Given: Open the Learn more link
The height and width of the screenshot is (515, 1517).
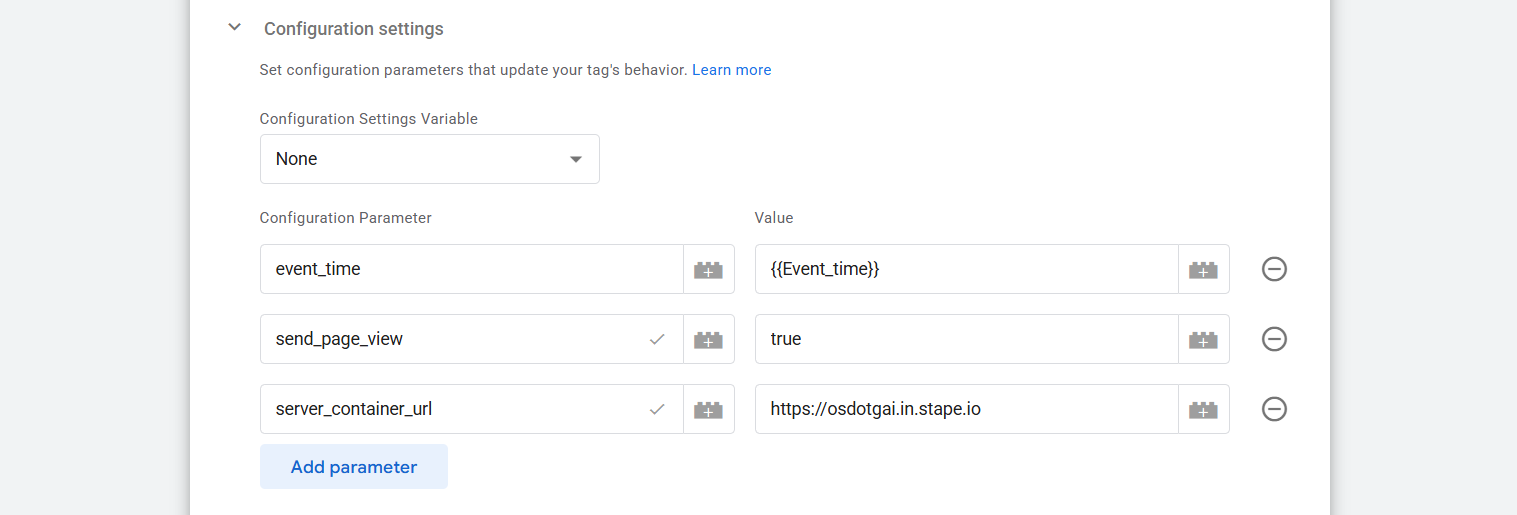Looking at the screenshot, I should [x=731, y=70].
